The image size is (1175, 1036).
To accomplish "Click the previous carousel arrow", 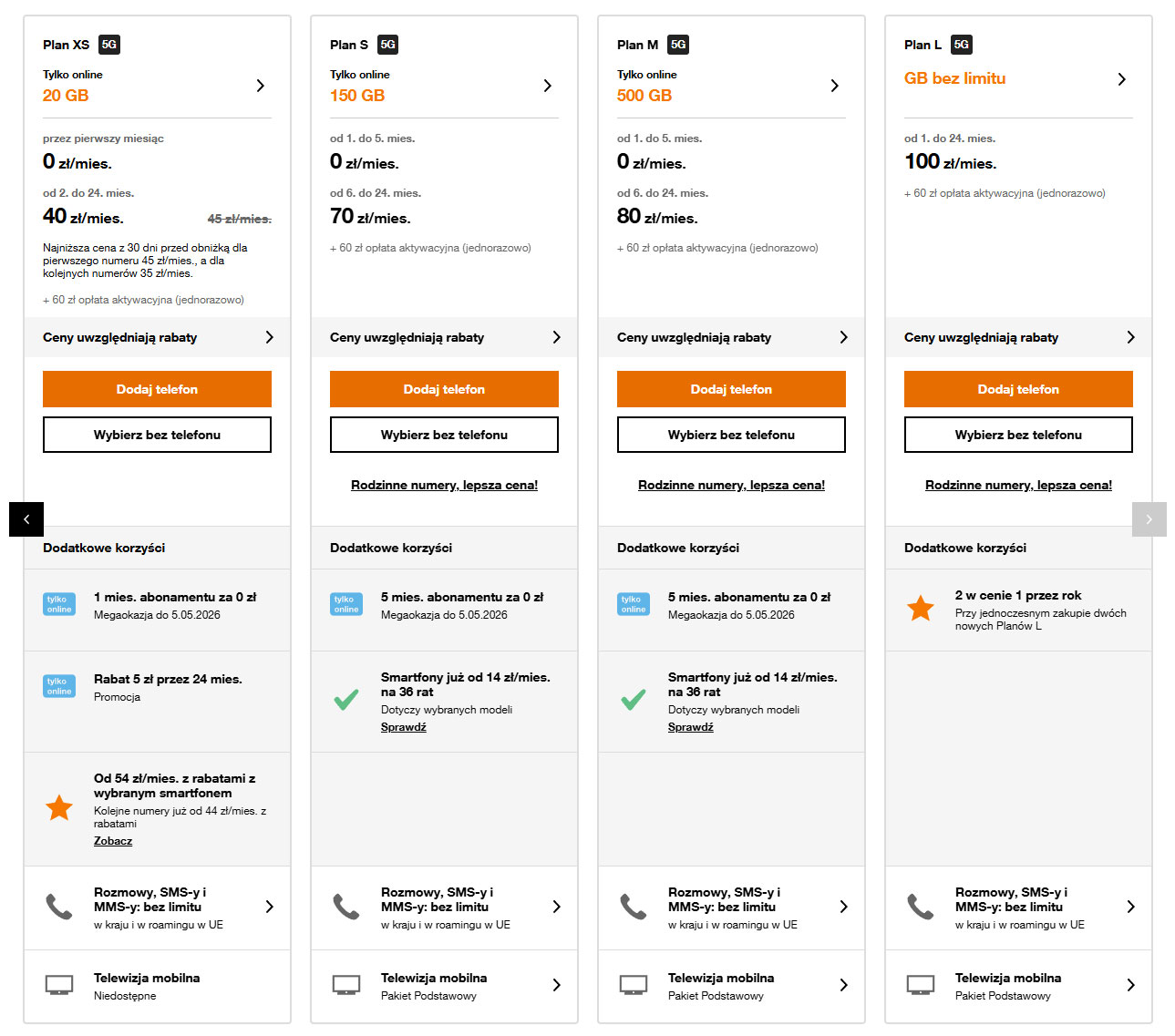I will (26, 519).
